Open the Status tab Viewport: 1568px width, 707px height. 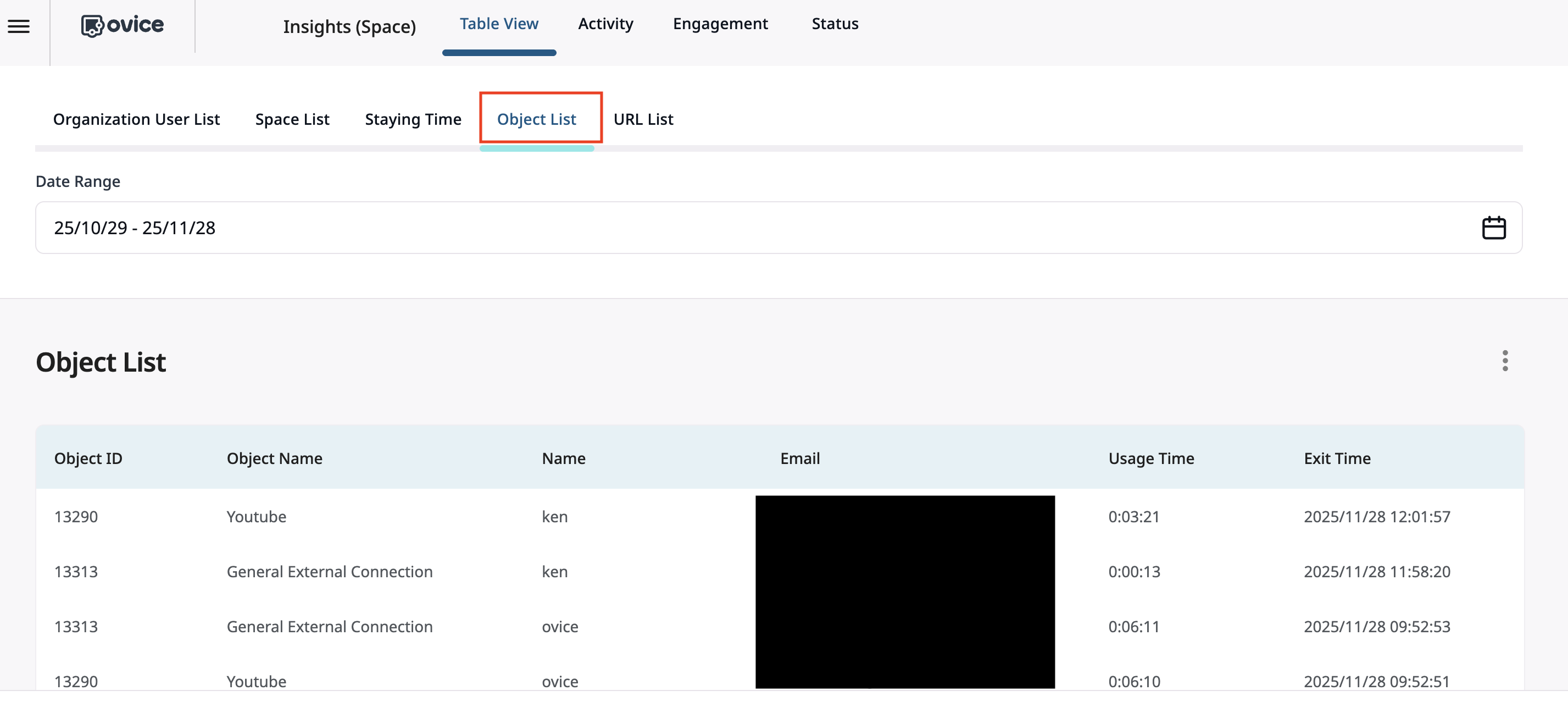point(835,24)
